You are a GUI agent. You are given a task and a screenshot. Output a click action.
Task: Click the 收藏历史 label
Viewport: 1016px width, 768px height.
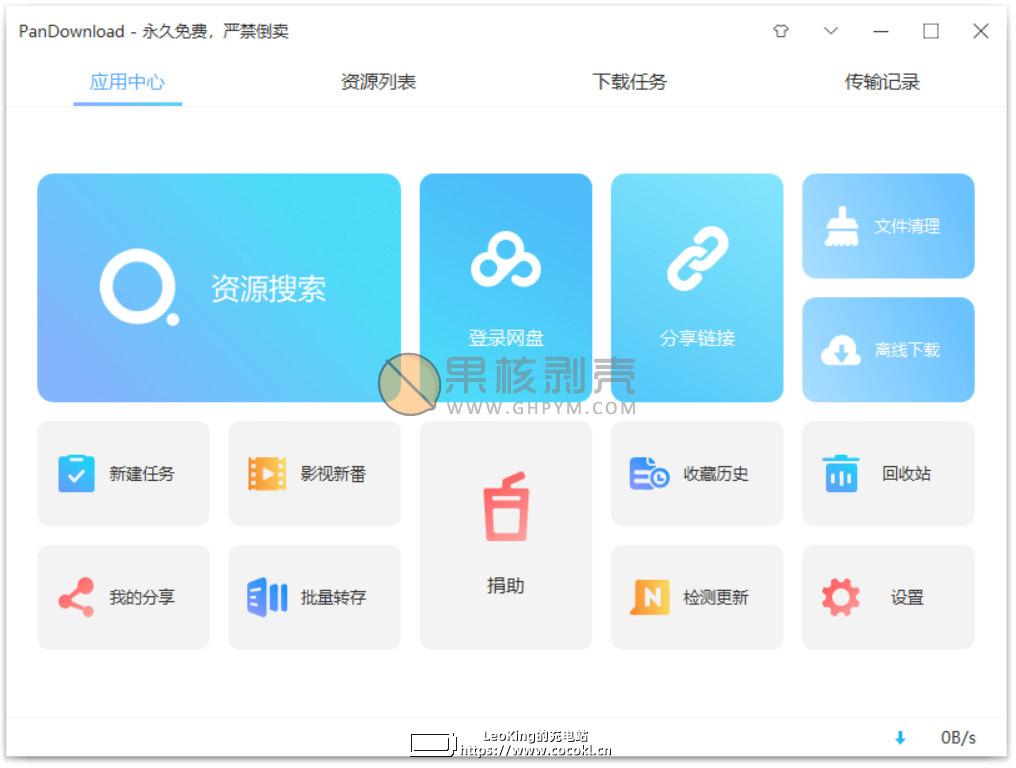716,474
